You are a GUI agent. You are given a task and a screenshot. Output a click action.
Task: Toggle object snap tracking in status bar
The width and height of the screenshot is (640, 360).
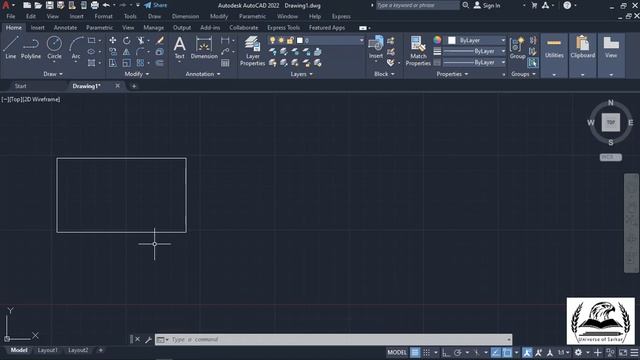point(496,352)
